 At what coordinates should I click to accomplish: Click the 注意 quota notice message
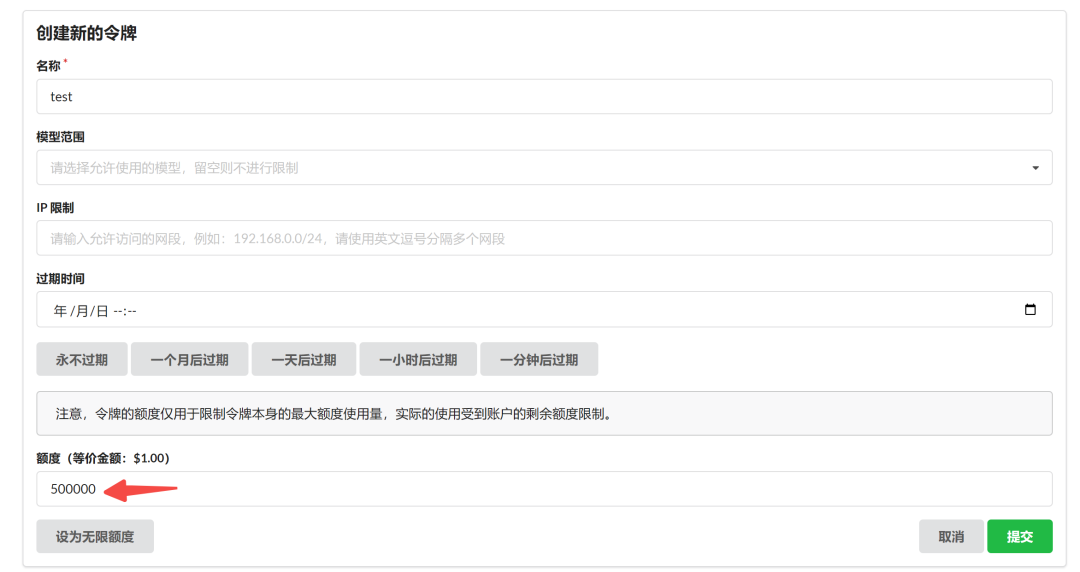(544, 413)
